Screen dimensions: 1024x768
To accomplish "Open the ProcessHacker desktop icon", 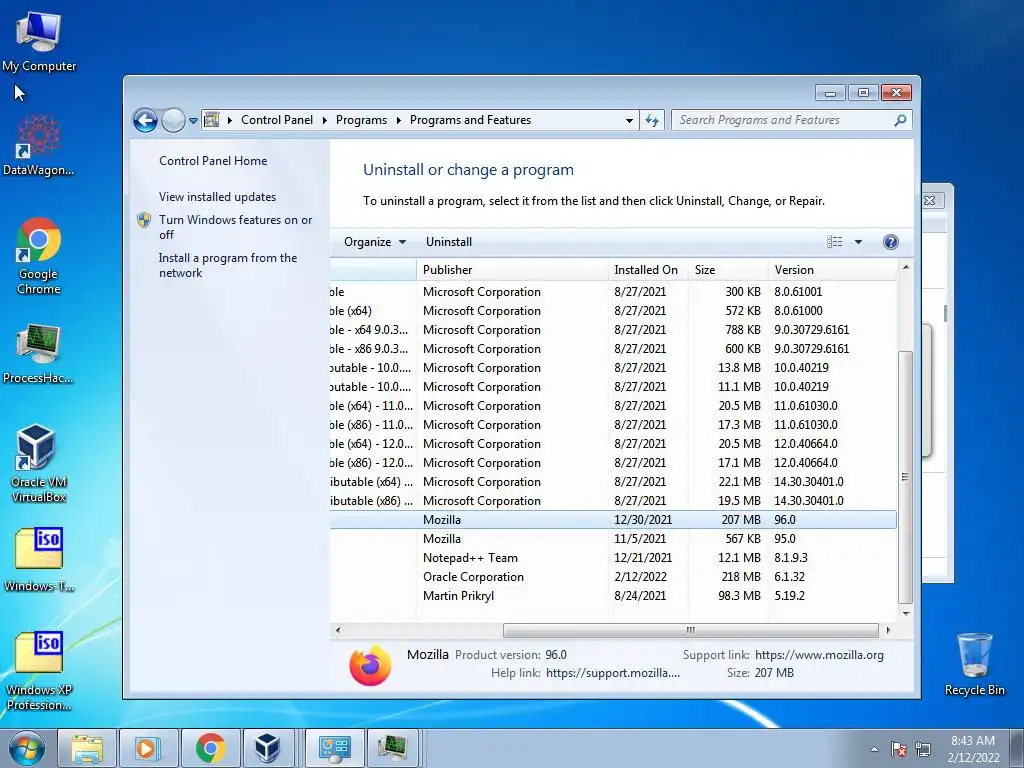I will [x=39, y=353].
